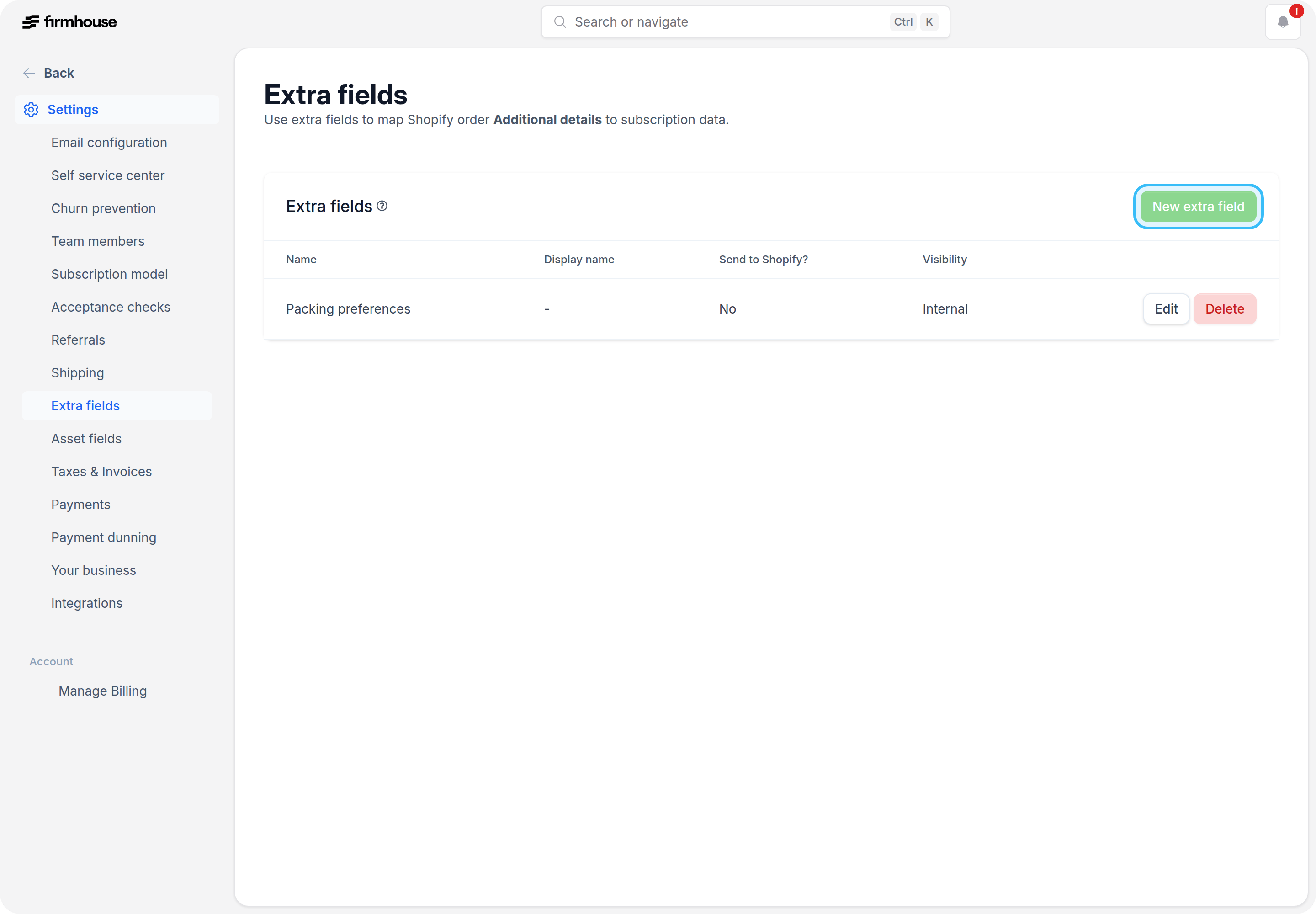This screenshot has width=1316, height=914.
Task: Click the Account section label
Action: (51, 662)
